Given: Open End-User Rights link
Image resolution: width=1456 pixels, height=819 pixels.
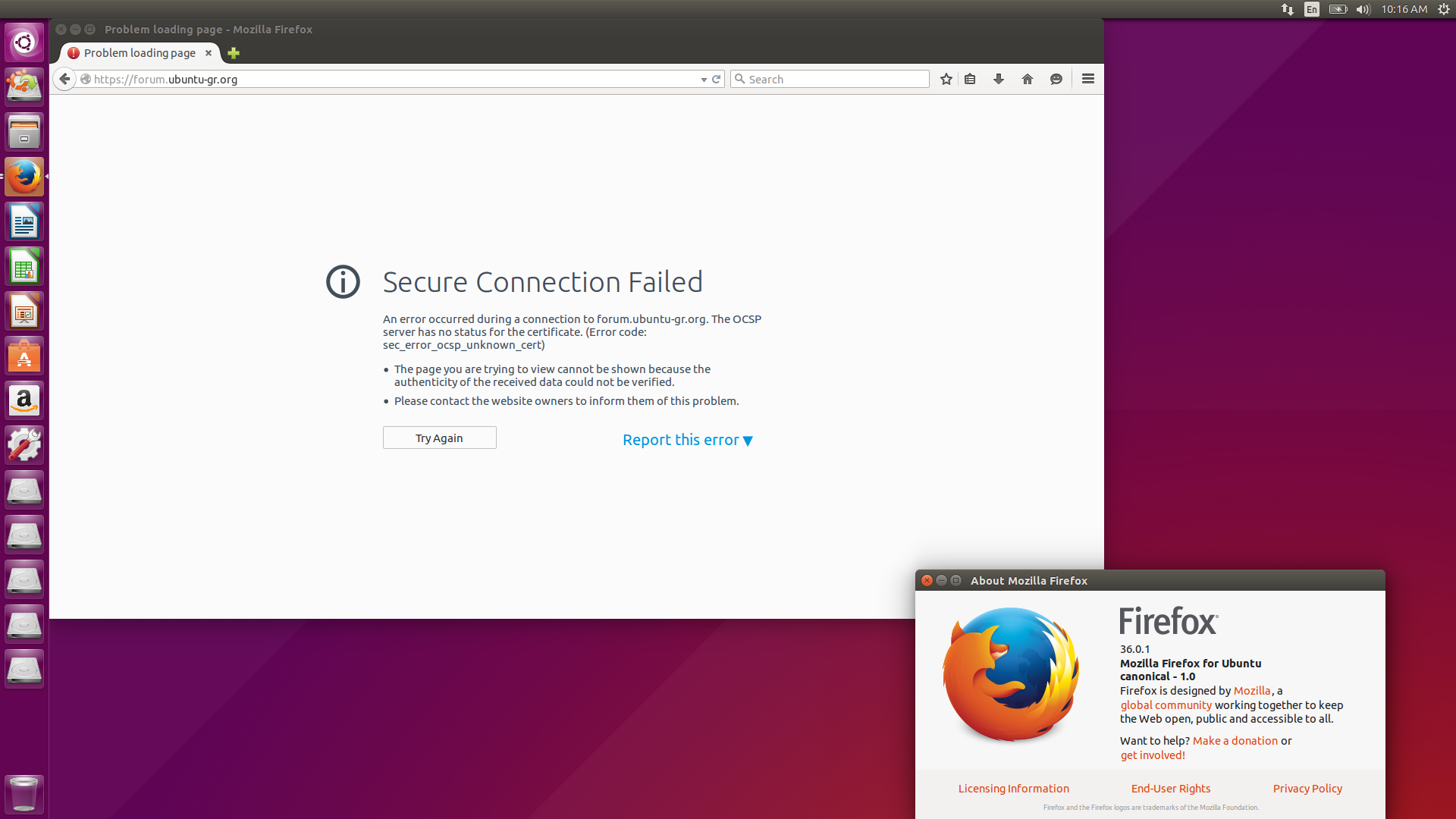Looking at the screenshot, I should tap(1171, 789).
